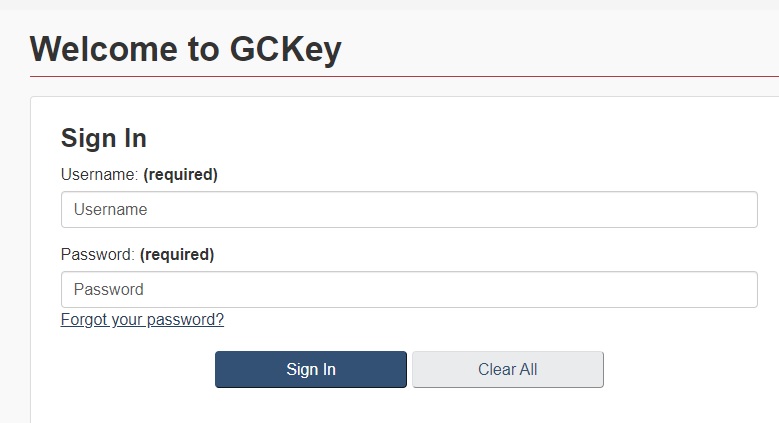This screenshot has width=779, height=423.
Task: Focus the Password input field
Action: pyautogui.click(x=409, y=289)
